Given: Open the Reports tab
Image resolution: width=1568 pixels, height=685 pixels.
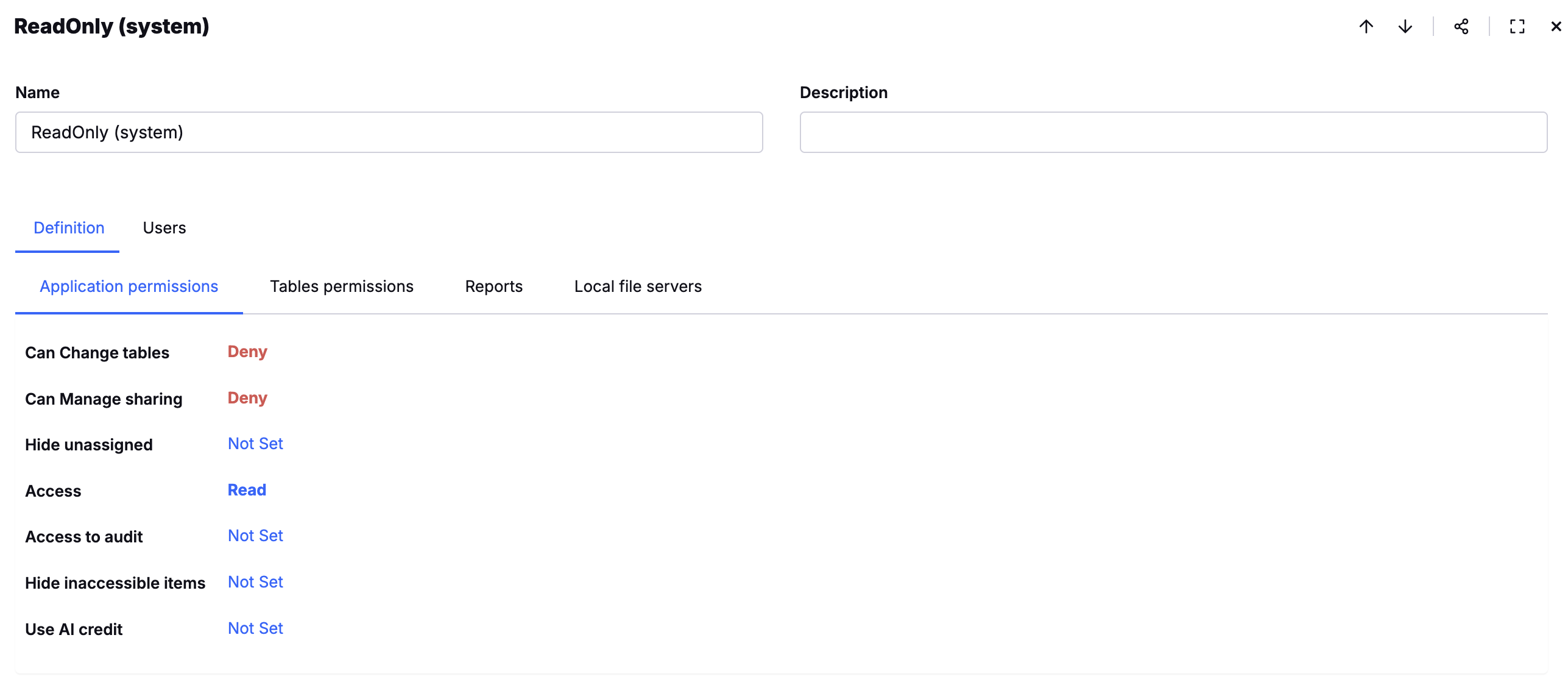Looking at the screenshot, I should point(493,286).
